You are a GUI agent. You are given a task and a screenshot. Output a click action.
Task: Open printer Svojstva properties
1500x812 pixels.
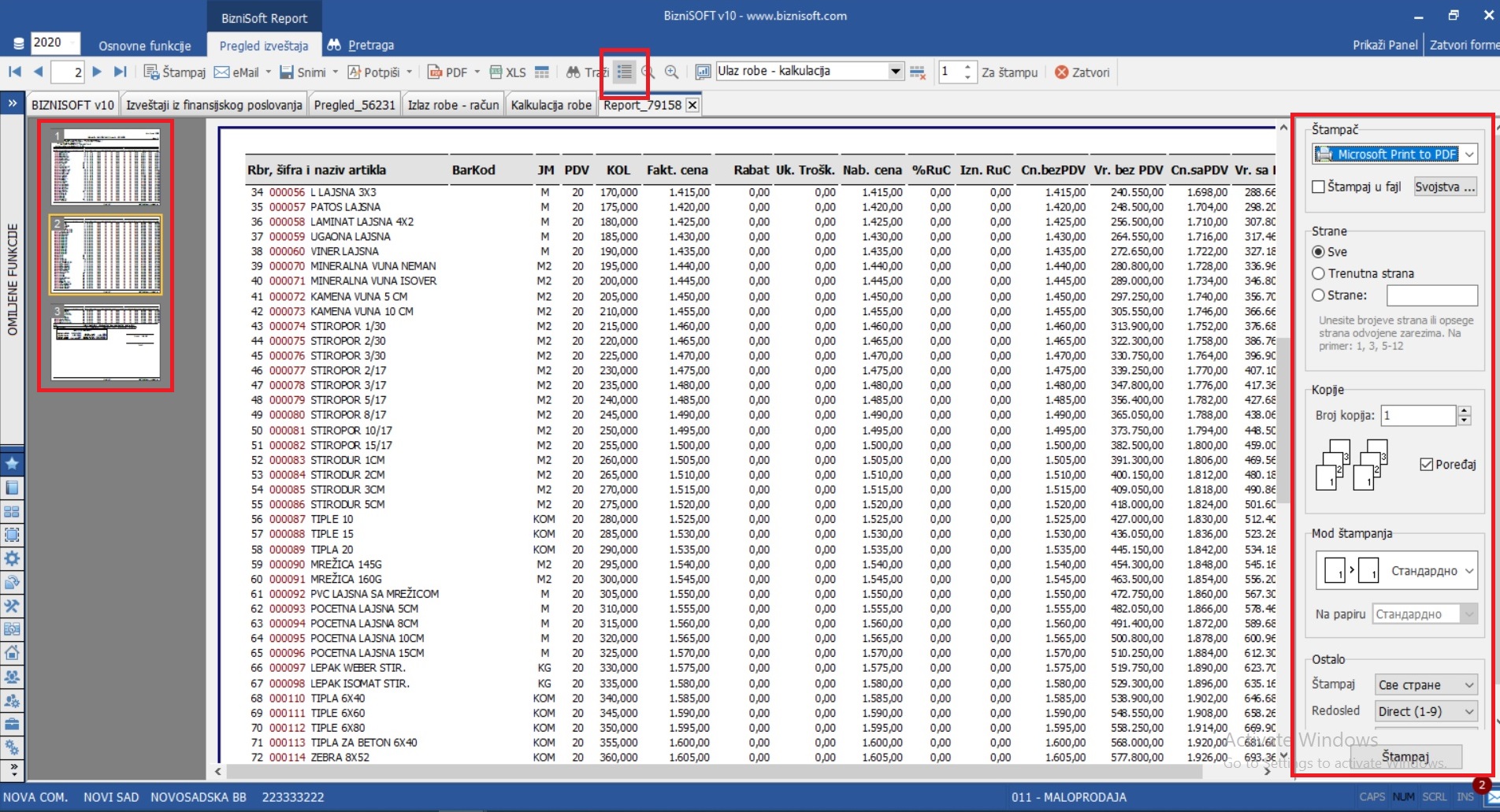tap(1445, 187)
